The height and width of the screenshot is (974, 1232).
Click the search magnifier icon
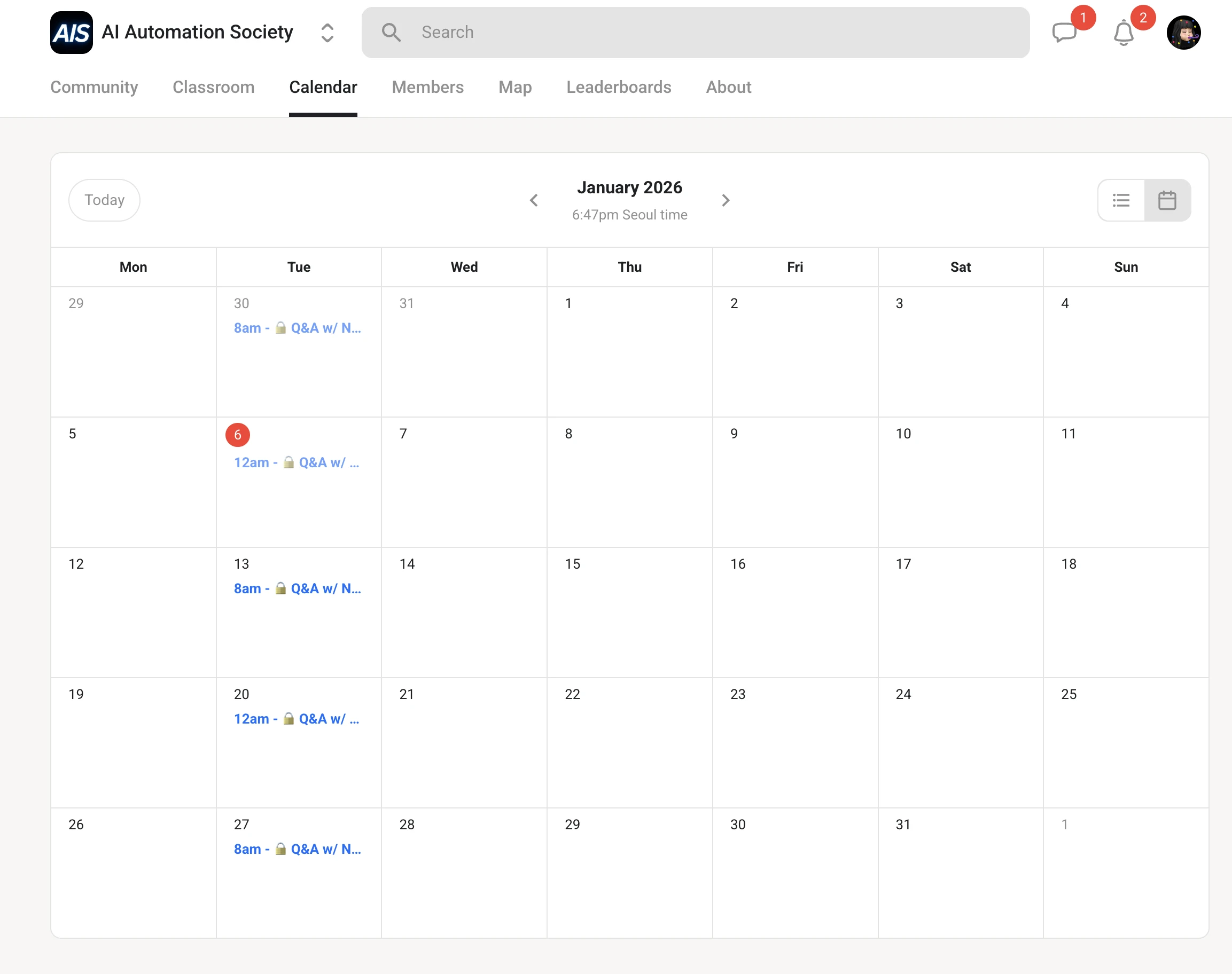pos(391,33)
